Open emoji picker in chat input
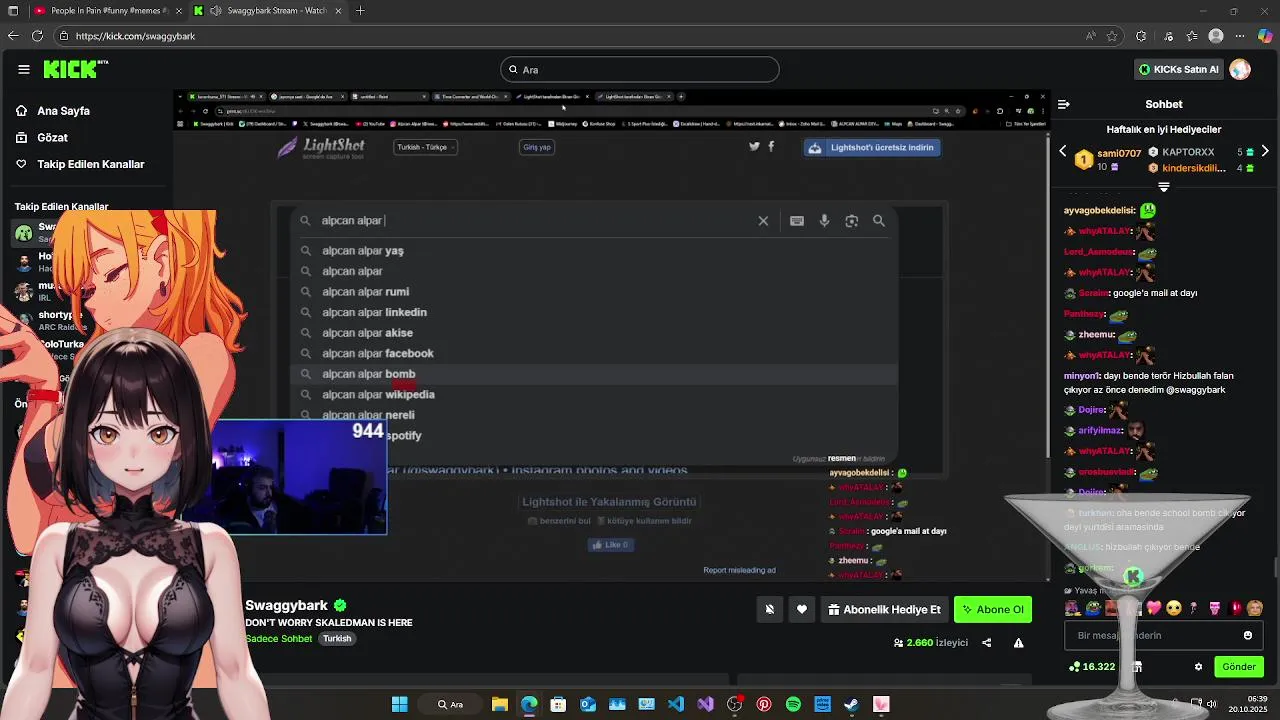This screenshot has height=720, width=1280. coord(1248,635)
